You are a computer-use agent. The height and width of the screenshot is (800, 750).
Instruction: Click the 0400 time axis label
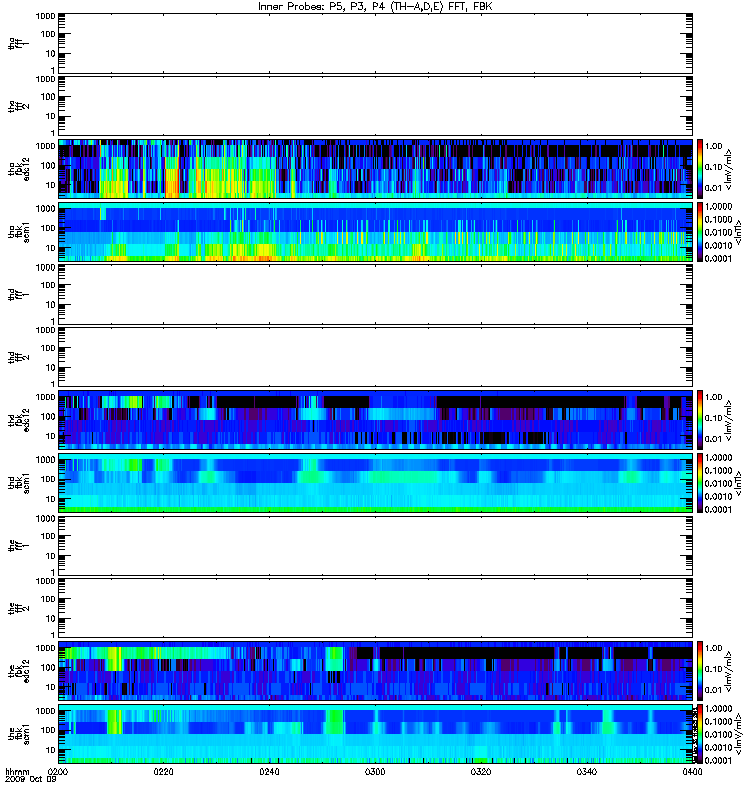coord(692,772)
